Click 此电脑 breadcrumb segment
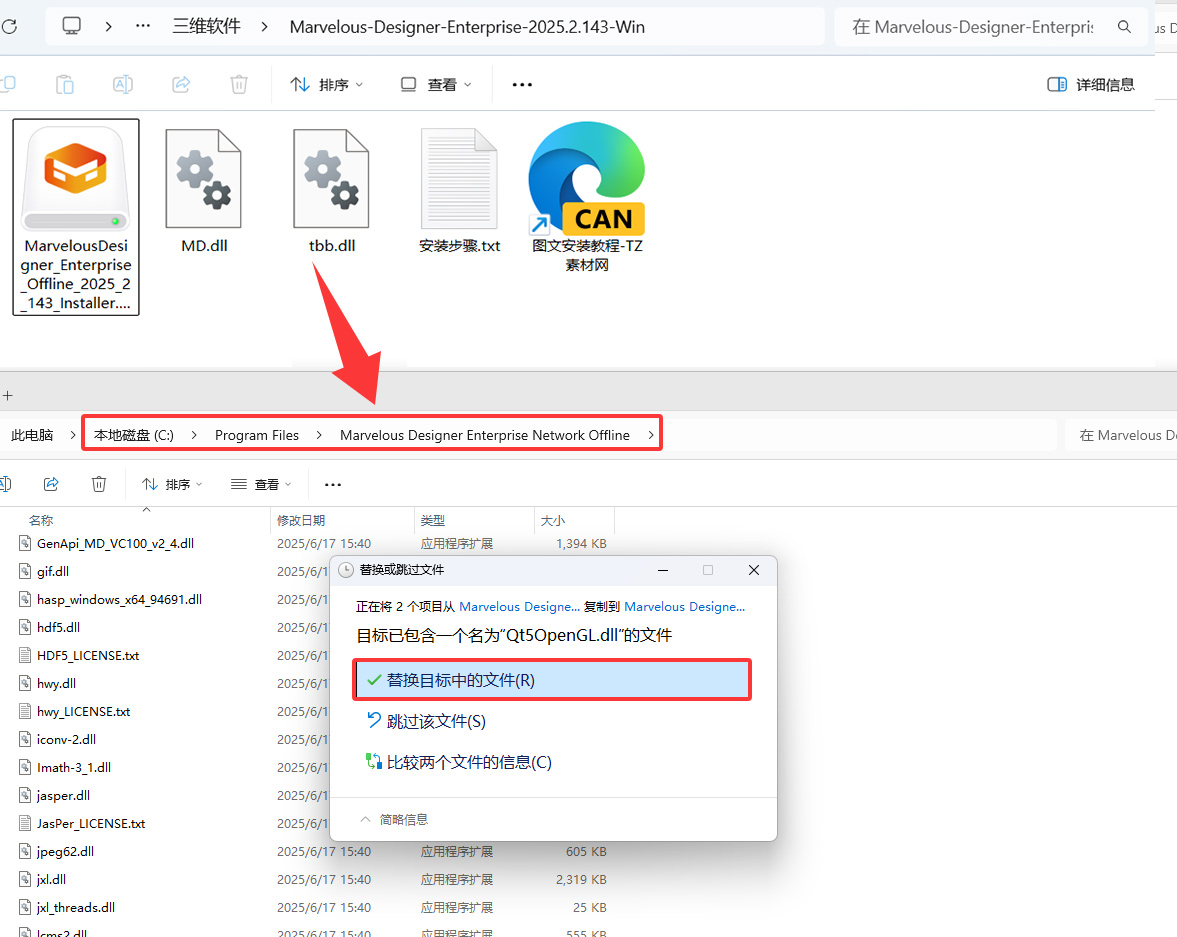Image resolution: width=1177 pixels, height=937 pixels. pyautogui.click(x=32, y=435)
